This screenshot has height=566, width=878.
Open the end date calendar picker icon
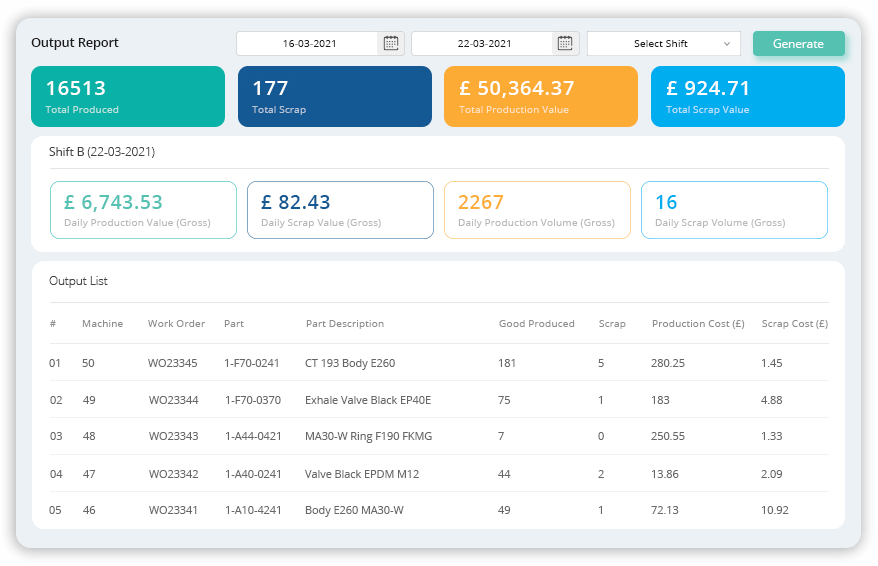pos(565,44)
